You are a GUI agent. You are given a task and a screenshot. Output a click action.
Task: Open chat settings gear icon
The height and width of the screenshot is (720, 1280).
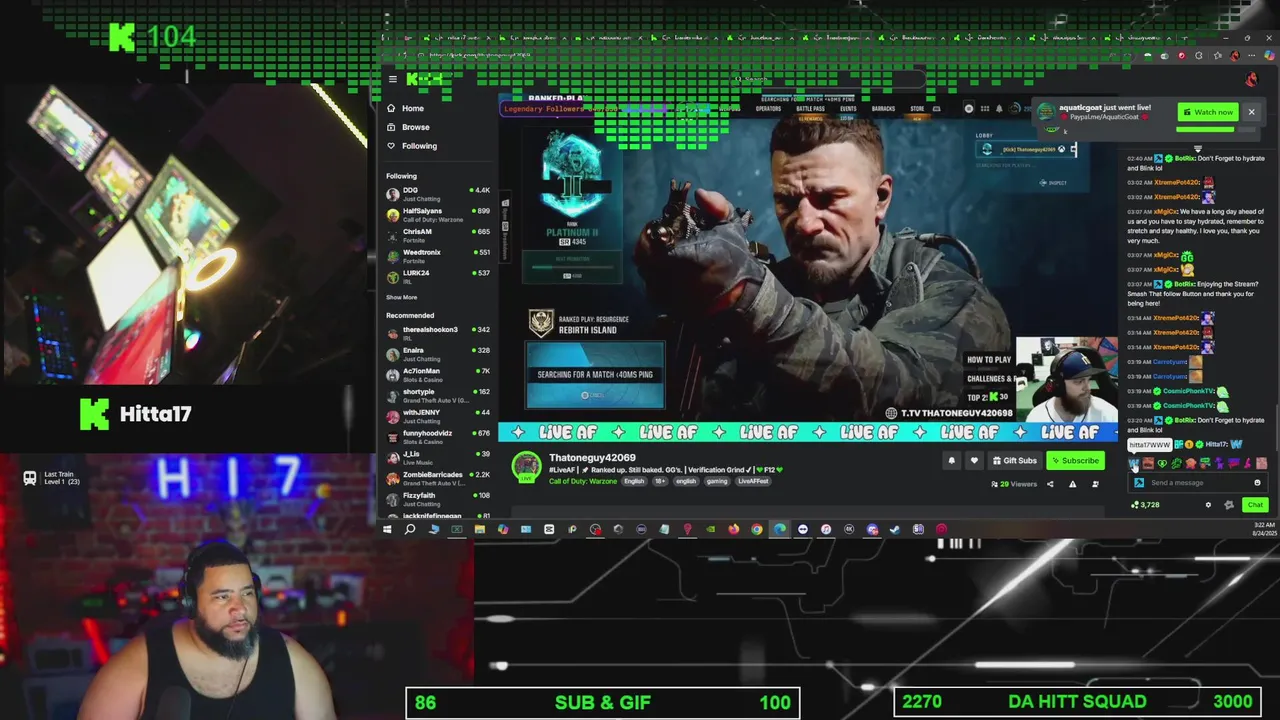click(x=1208, y=505)
